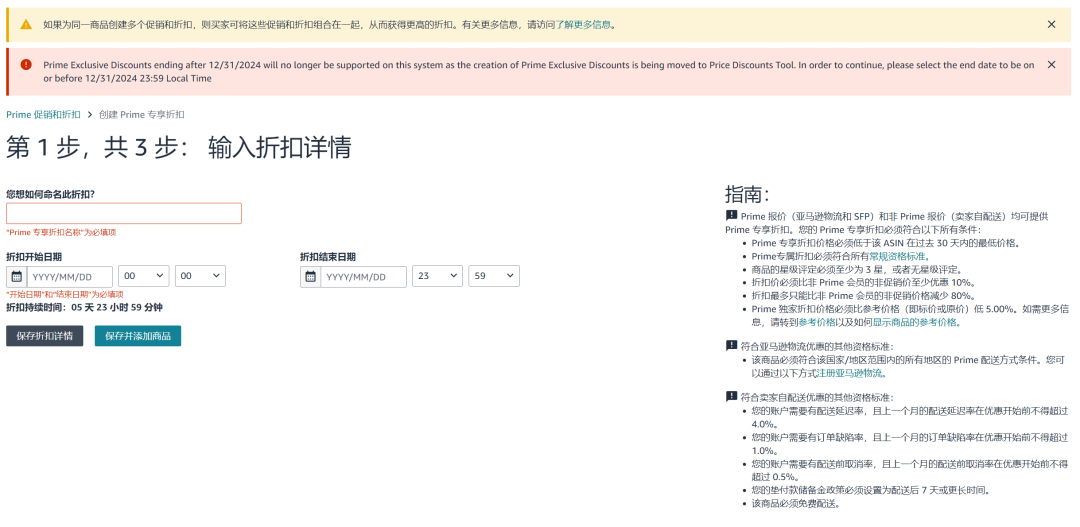Image resolution: width=1080 pixels, height=527 pixels.
Task: Focus the discount name input field
Action: pyautogui.click(x=124, y=213)
